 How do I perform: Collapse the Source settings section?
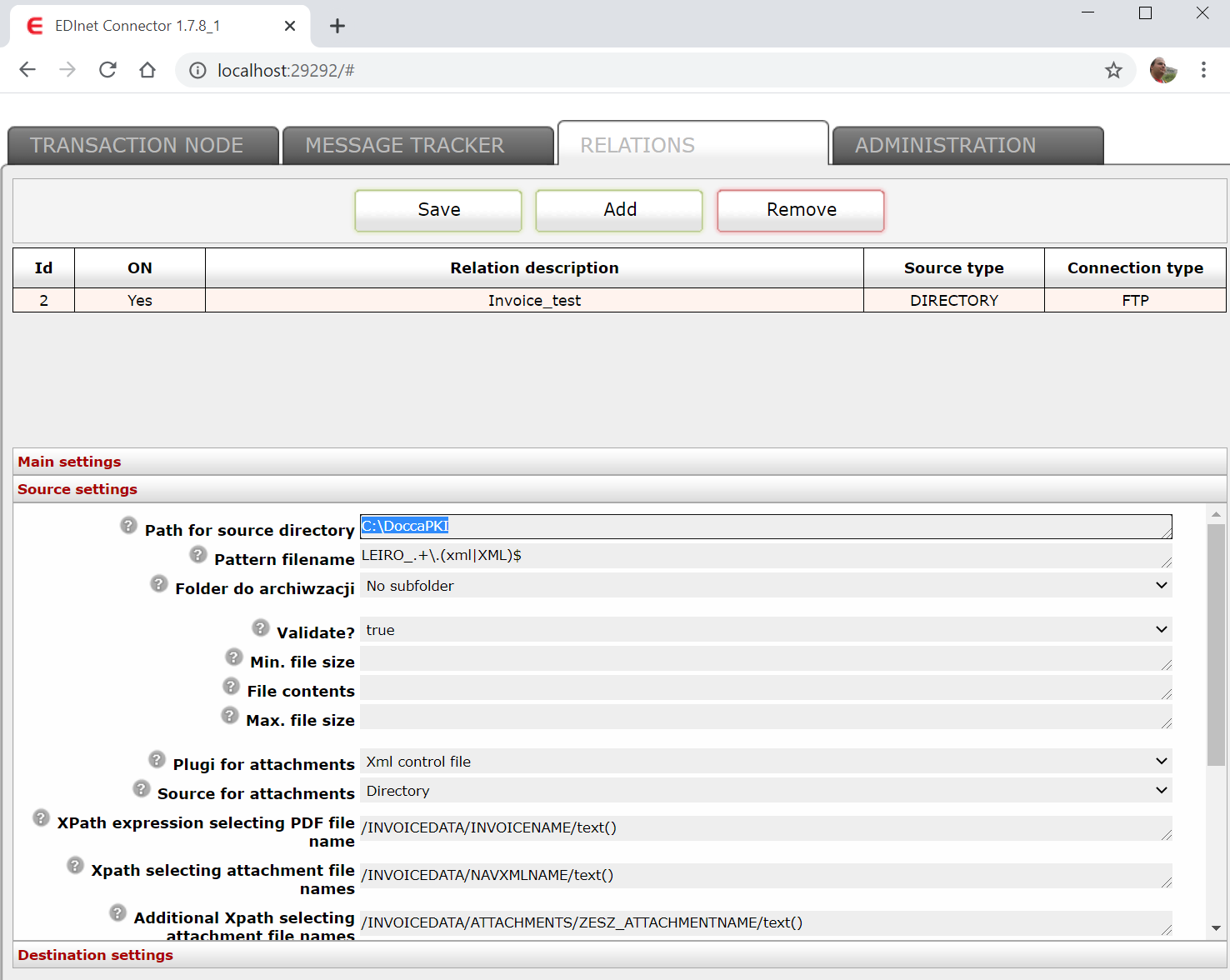pyautogui.click(x=620, y=489)
